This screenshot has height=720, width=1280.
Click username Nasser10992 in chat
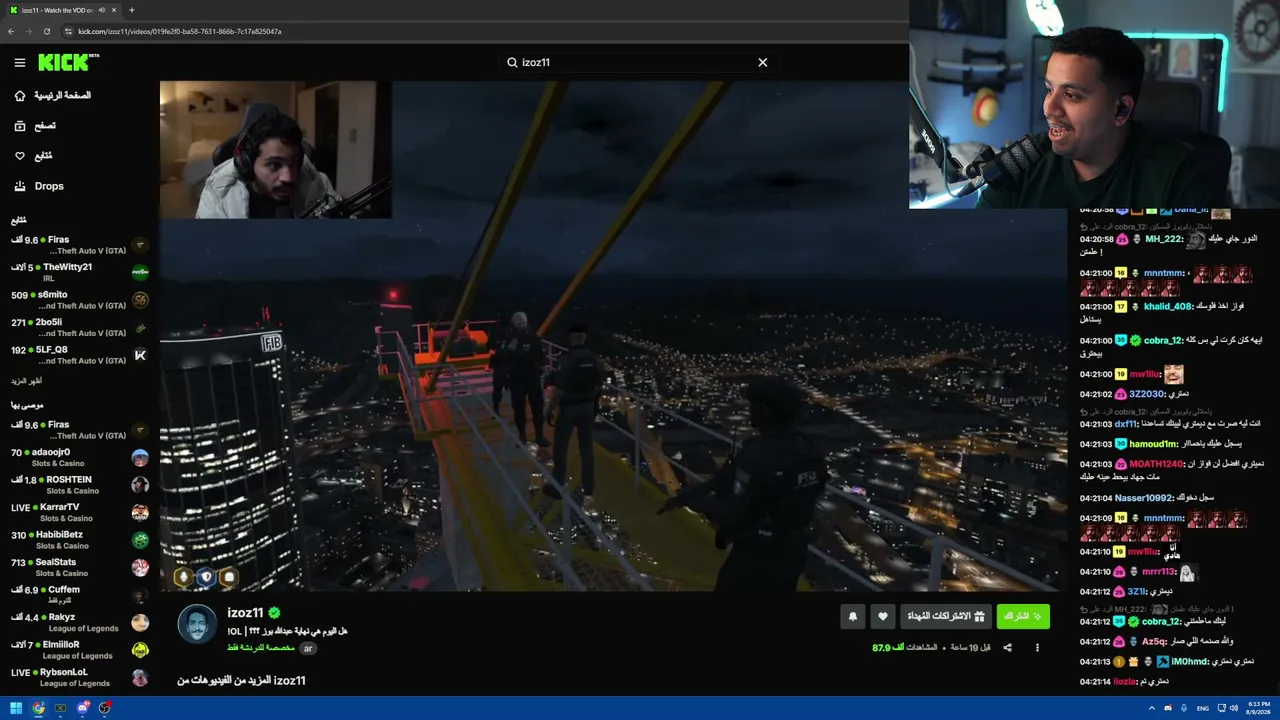pyautogui.click(x=1143, y=498)
